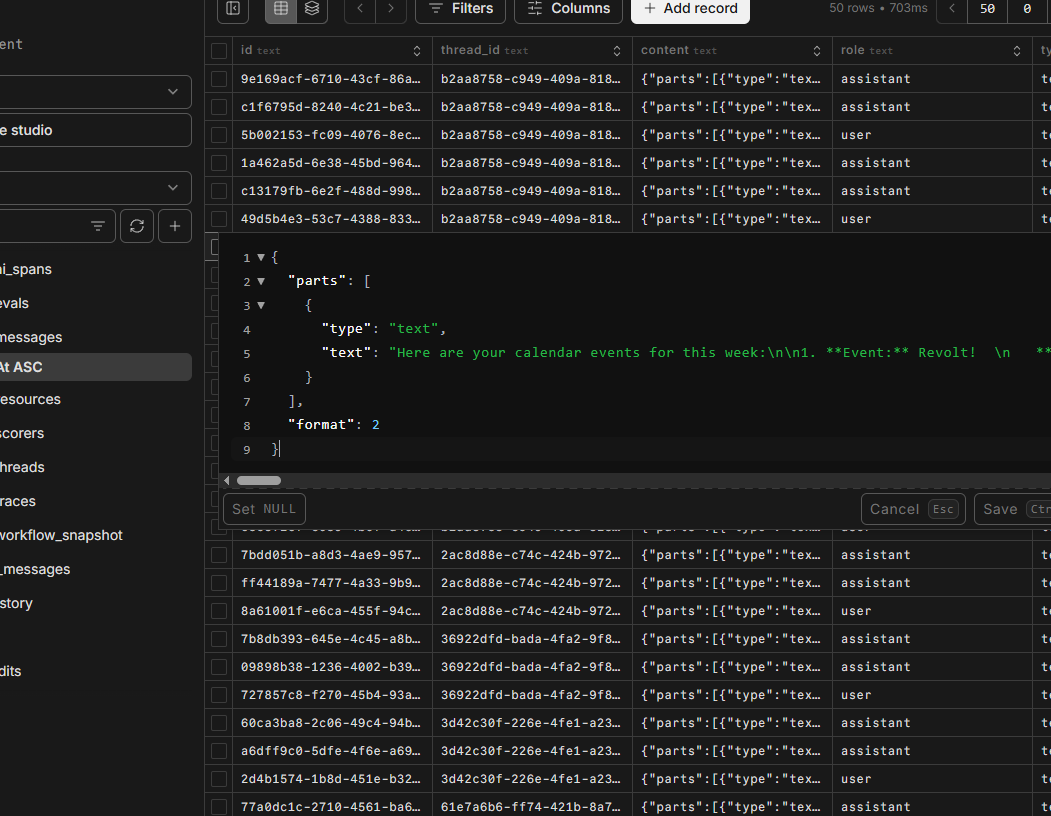
Task: Select the scorers table in sidebar
Action: (x=22, y=433)
